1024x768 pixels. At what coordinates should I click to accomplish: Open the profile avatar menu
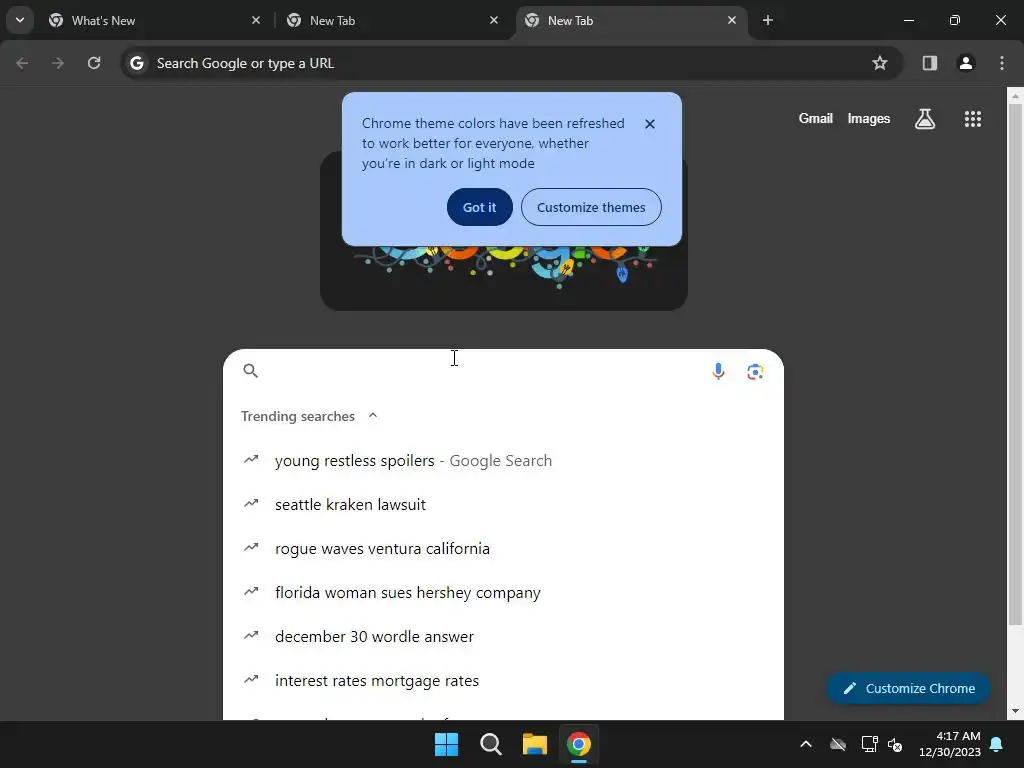pos(966,63)
